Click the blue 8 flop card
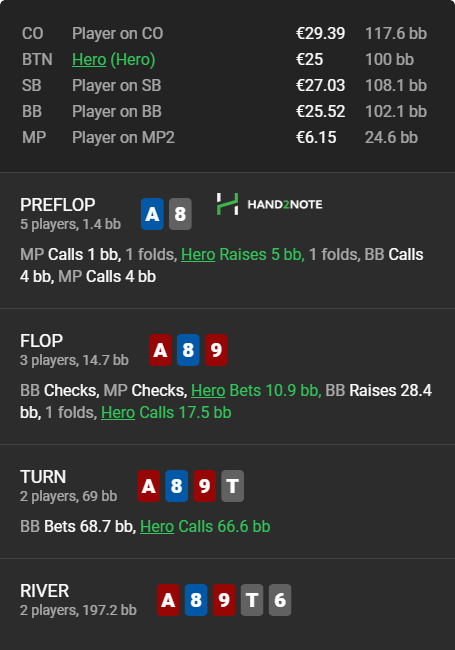455x650 pixels. click(188, 350)
